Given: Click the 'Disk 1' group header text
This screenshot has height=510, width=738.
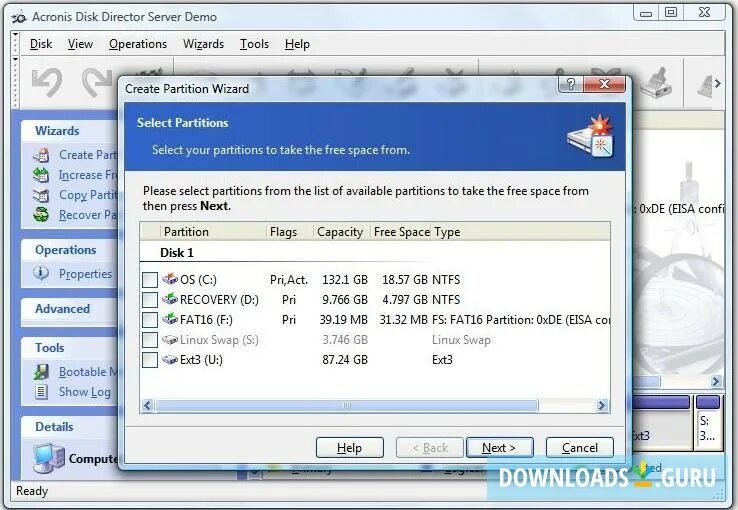Looking at the screenshot, I should pyautogui.click(x=177, y=253).
